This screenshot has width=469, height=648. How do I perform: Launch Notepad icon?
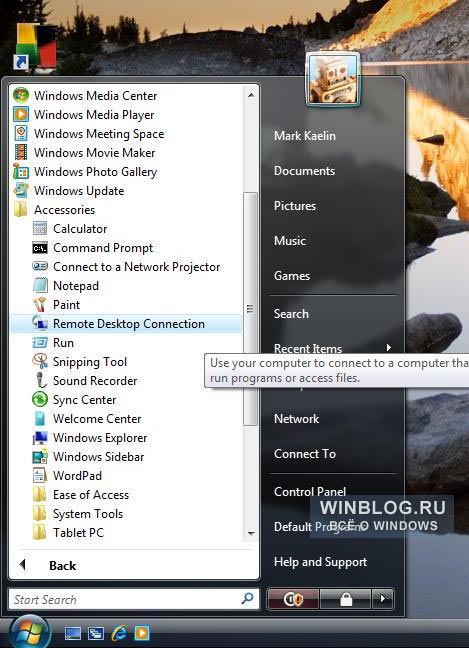pos(40,286)
